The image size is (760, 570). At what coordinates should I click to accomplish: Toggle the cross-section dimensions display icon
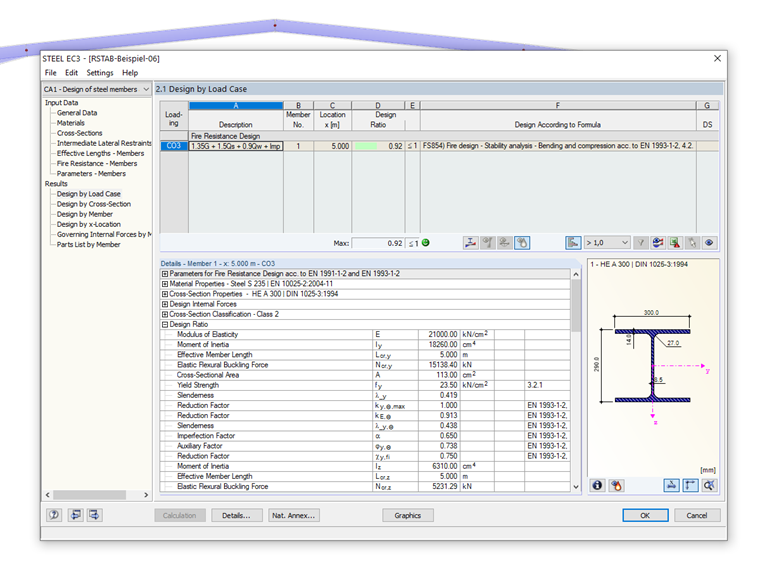(671, 485)
